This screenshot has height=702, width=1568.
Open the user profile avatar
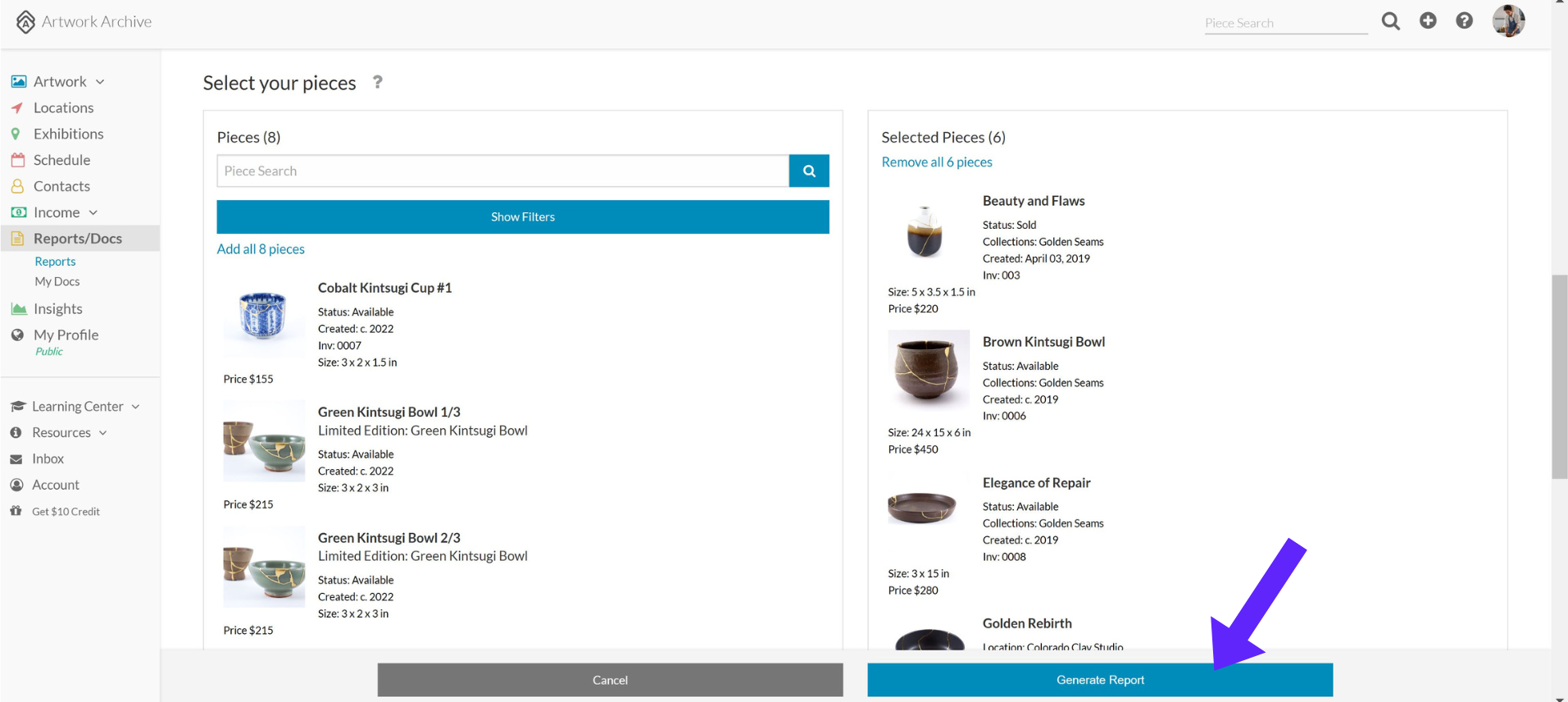pos(1508,21)
